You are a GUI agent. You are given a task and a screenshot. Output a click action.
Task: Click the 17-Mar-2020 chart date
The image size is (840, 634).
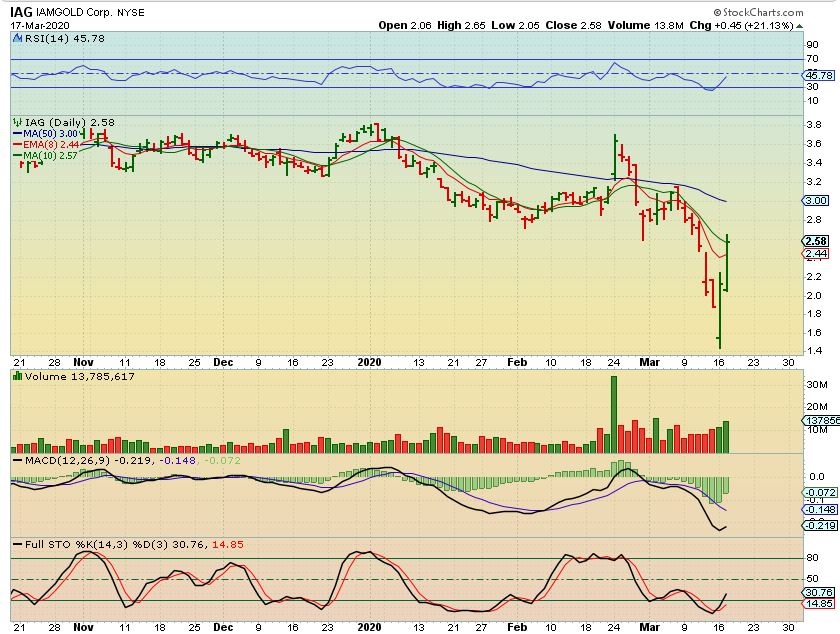point(40,25)
